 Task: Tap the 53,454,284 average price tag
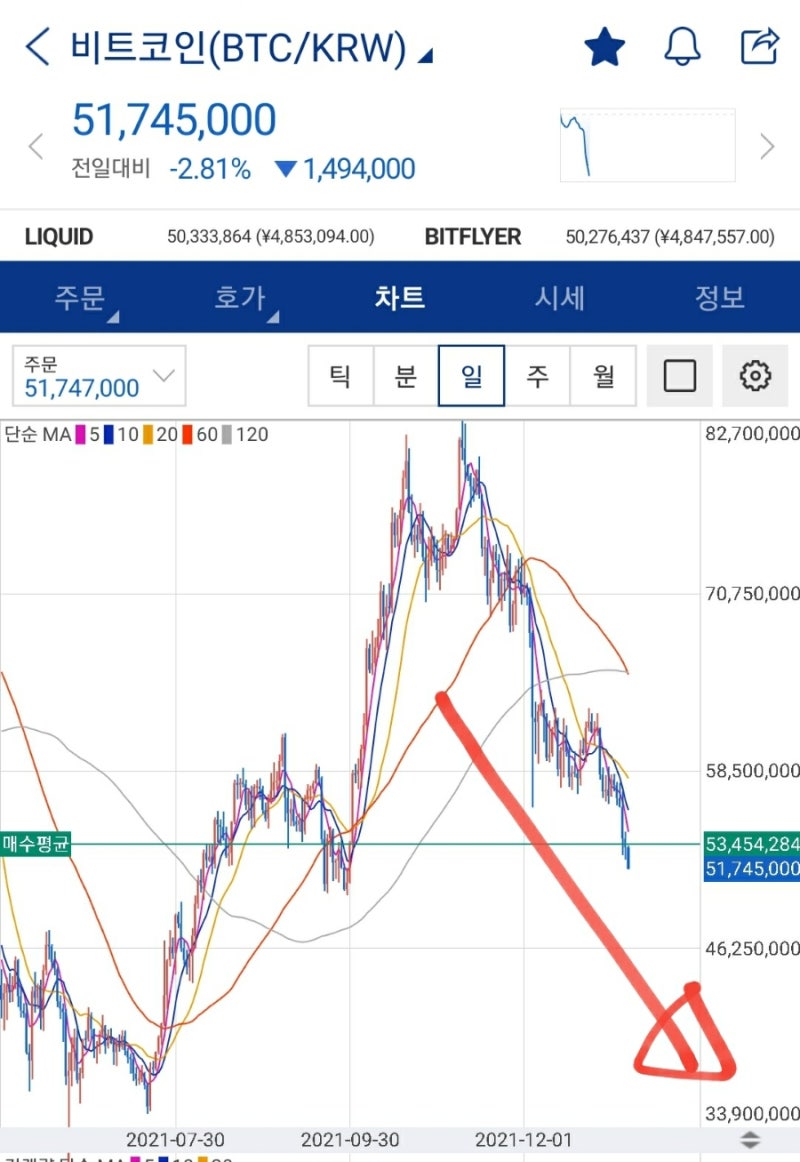[x=752, y=843]
